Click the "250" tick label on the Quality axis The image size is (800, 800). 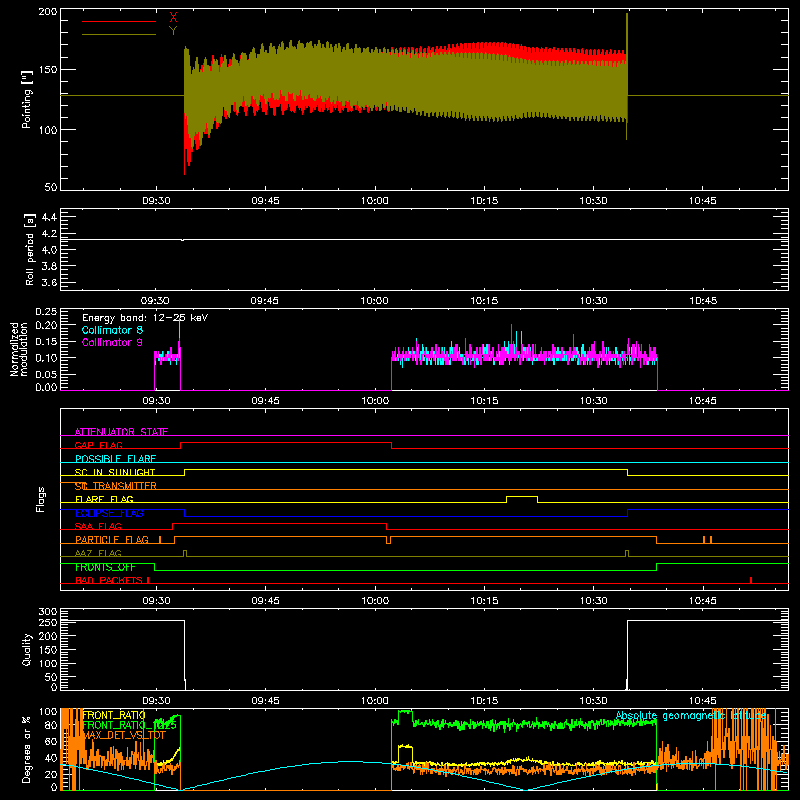48,623
